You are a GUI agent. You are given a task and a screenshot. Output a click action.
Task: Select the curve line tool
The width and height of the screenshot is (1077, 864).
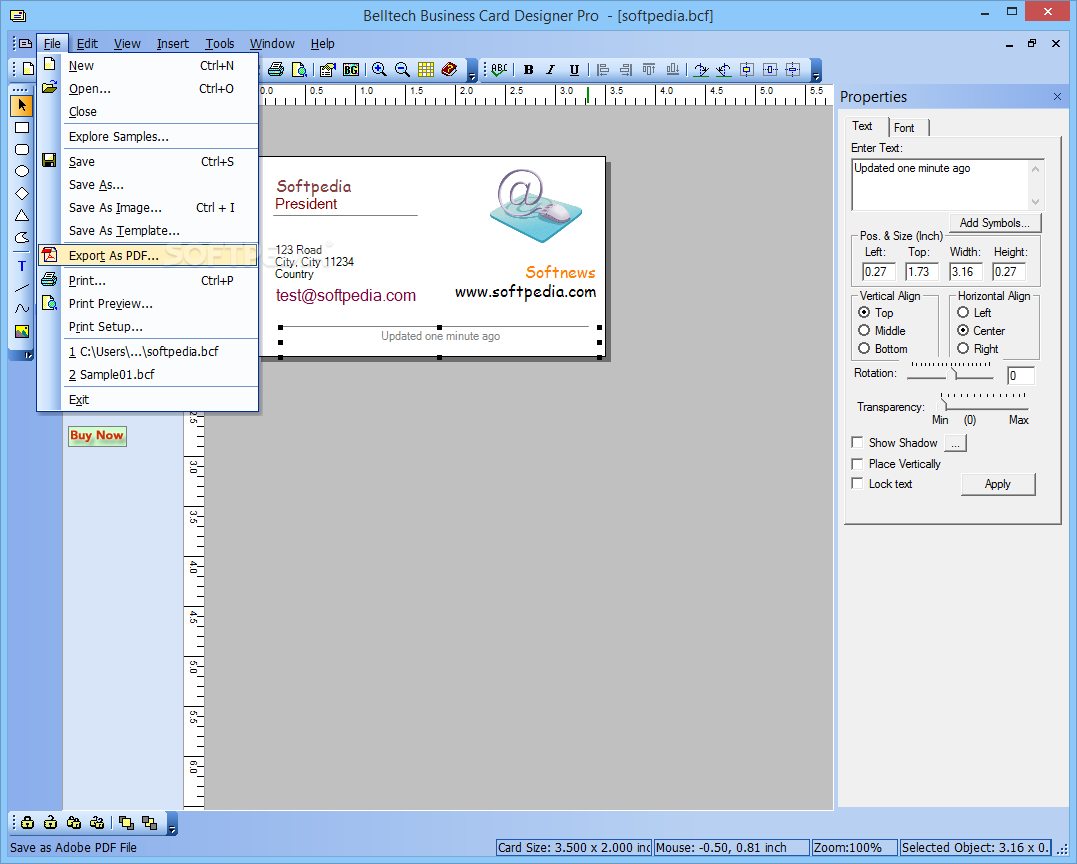22,309
